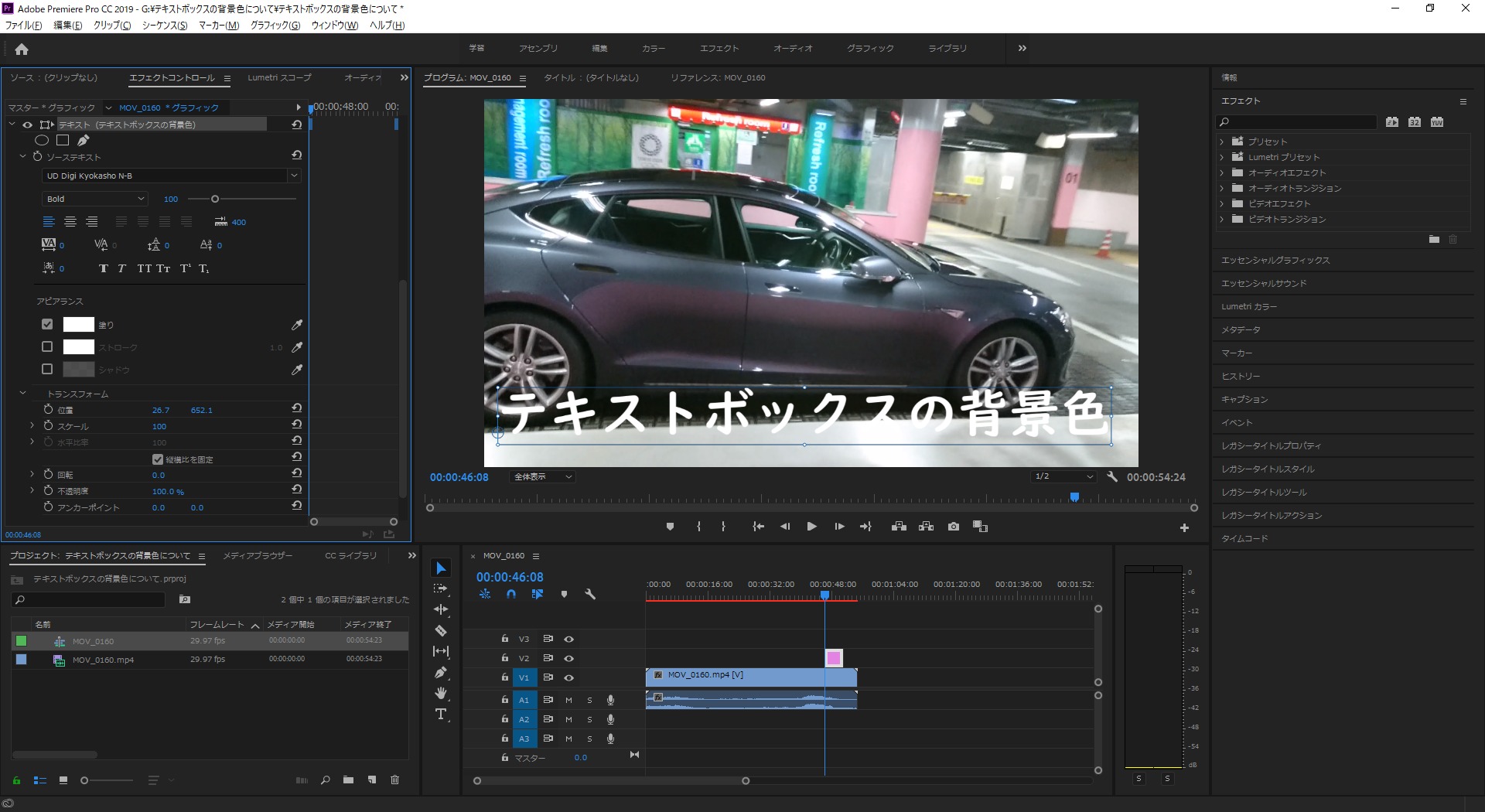Toggle the Fill checkbox
The image size is (1485, 812).
[x=47, y=324]
